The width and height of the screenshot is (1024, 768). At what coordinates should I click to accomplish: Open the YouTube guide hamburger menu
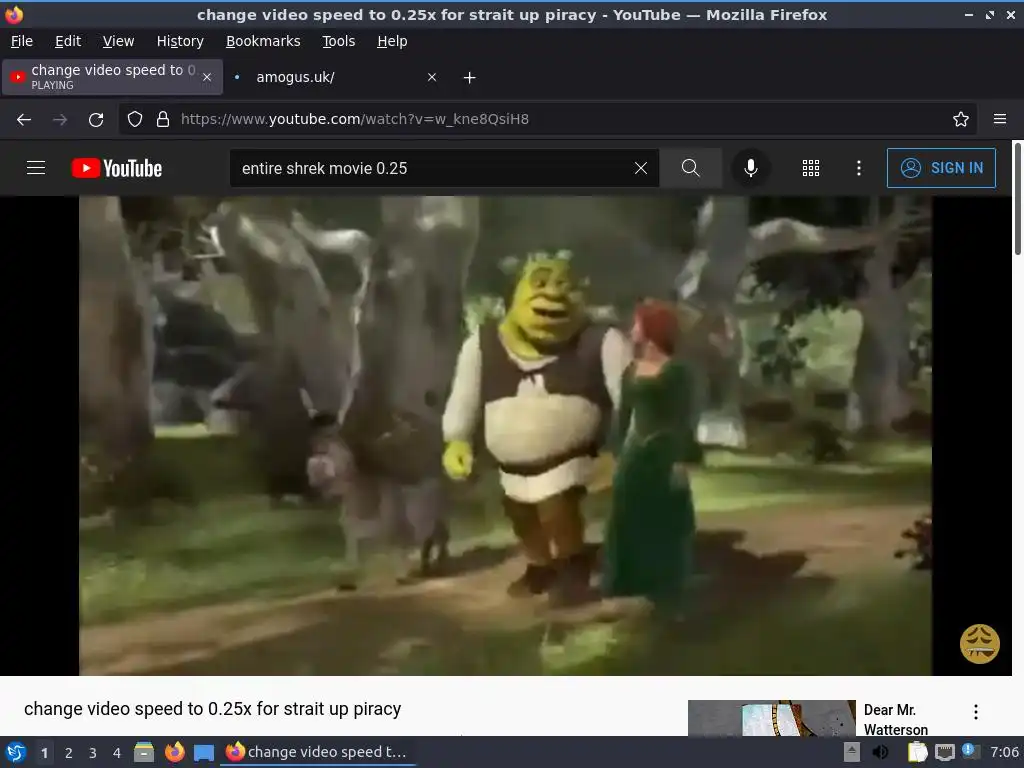click(36, 168)
